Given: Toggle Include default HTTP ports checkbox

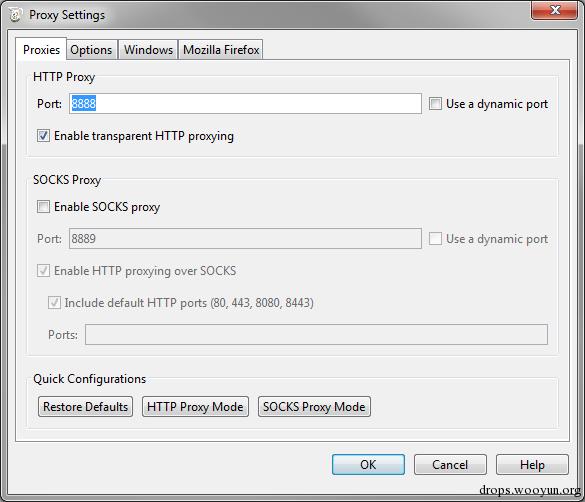Looking at the screenshot, I should click(54, 302).
